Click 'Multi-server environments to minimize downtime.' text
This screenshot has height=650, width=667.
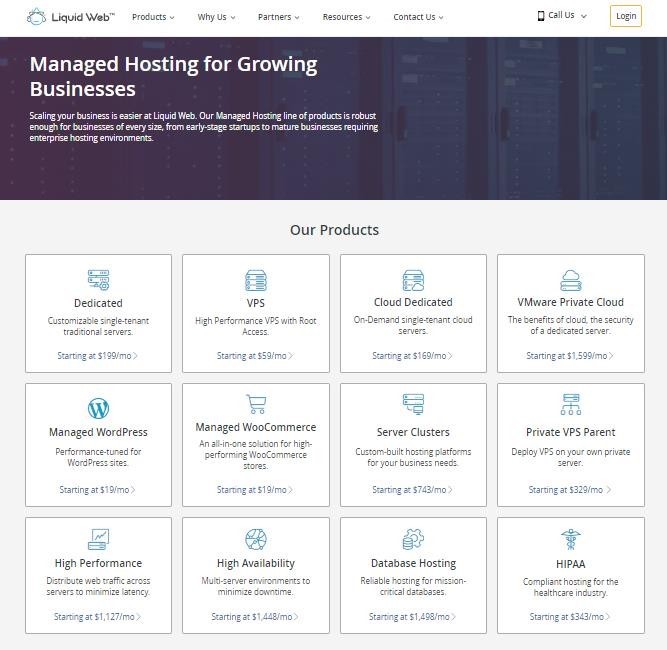click(x=256, y=586)
